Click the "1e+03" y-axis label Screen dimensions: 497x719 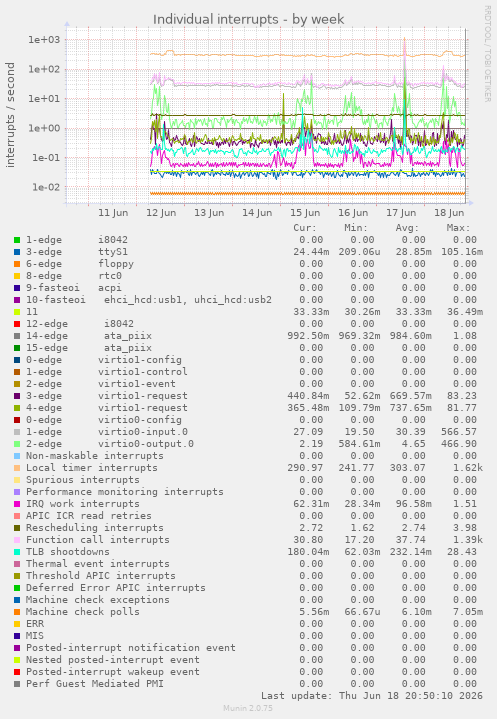44,40
